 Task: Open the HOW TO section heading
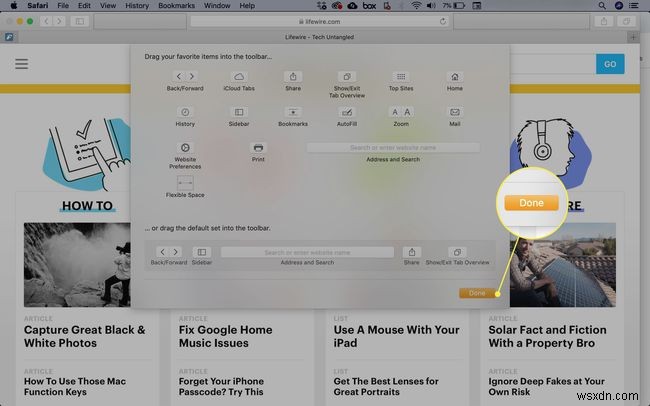coord(87,206)
